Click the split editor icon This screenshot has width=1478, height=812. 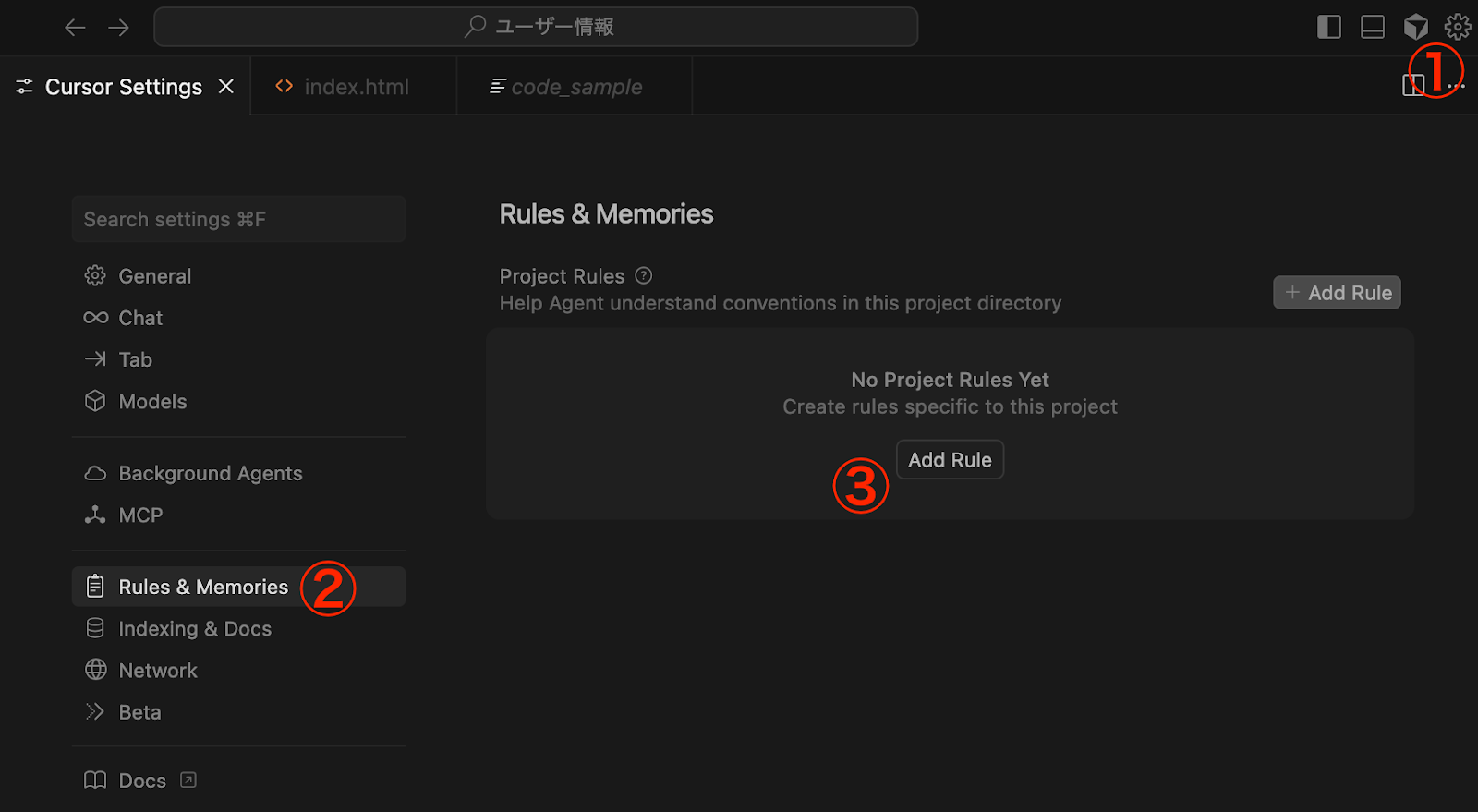click(1412, 86)
